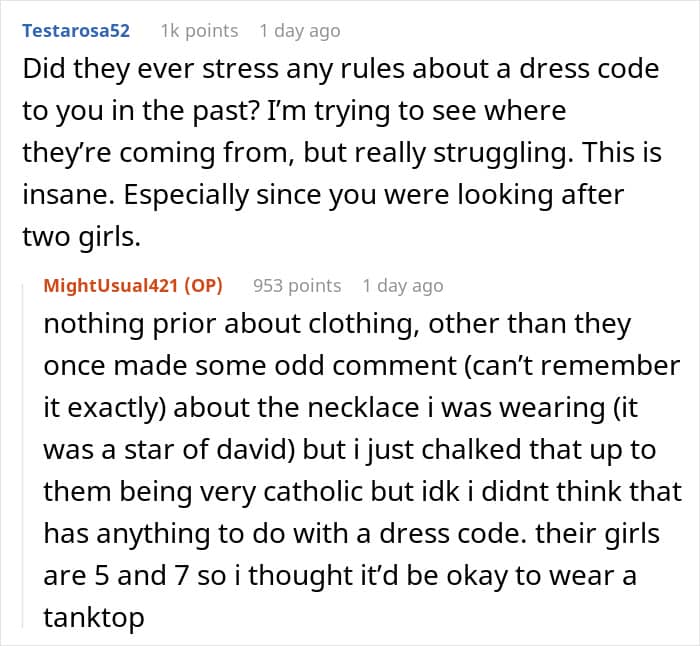Click the phrase 'really struggling' in the comment

pos(464,153)
